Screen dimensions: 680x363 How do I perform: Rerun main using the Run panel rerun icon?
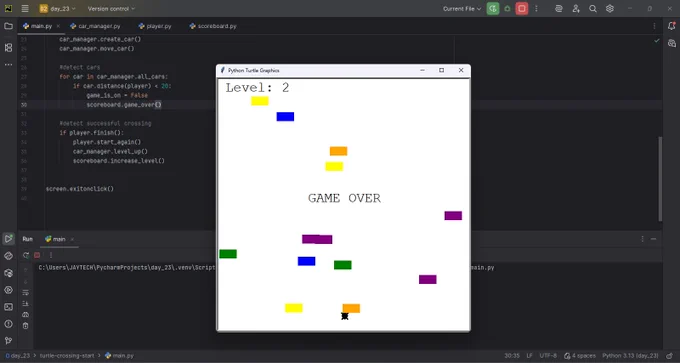26,255
